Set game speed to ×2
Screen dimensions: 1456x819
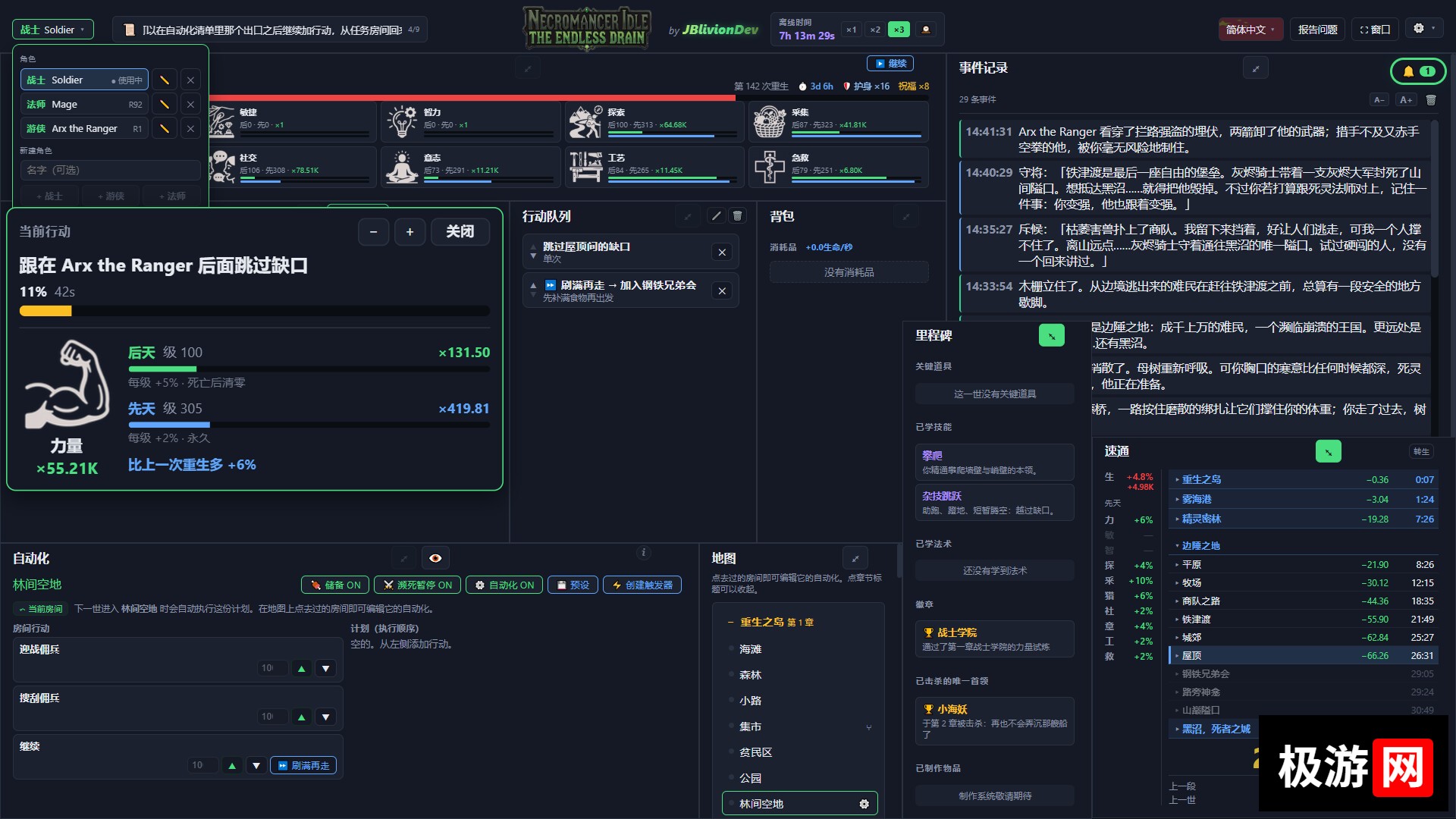tap(875, 30)
